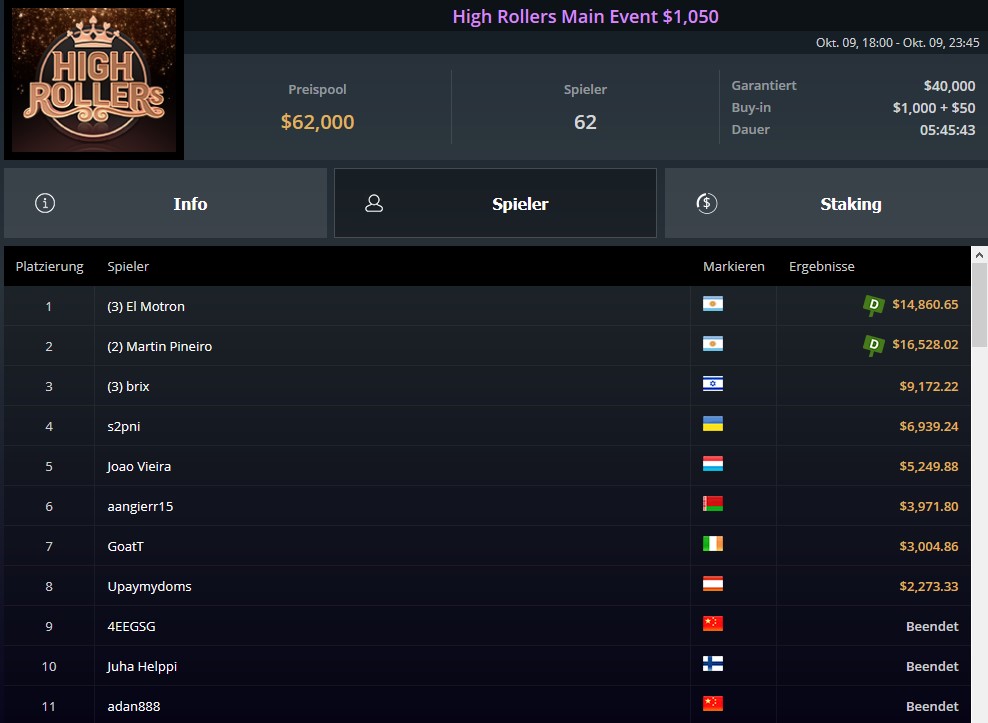
Task: Mark El Motron via Argentina flag
Action: (x=713, y=304)
